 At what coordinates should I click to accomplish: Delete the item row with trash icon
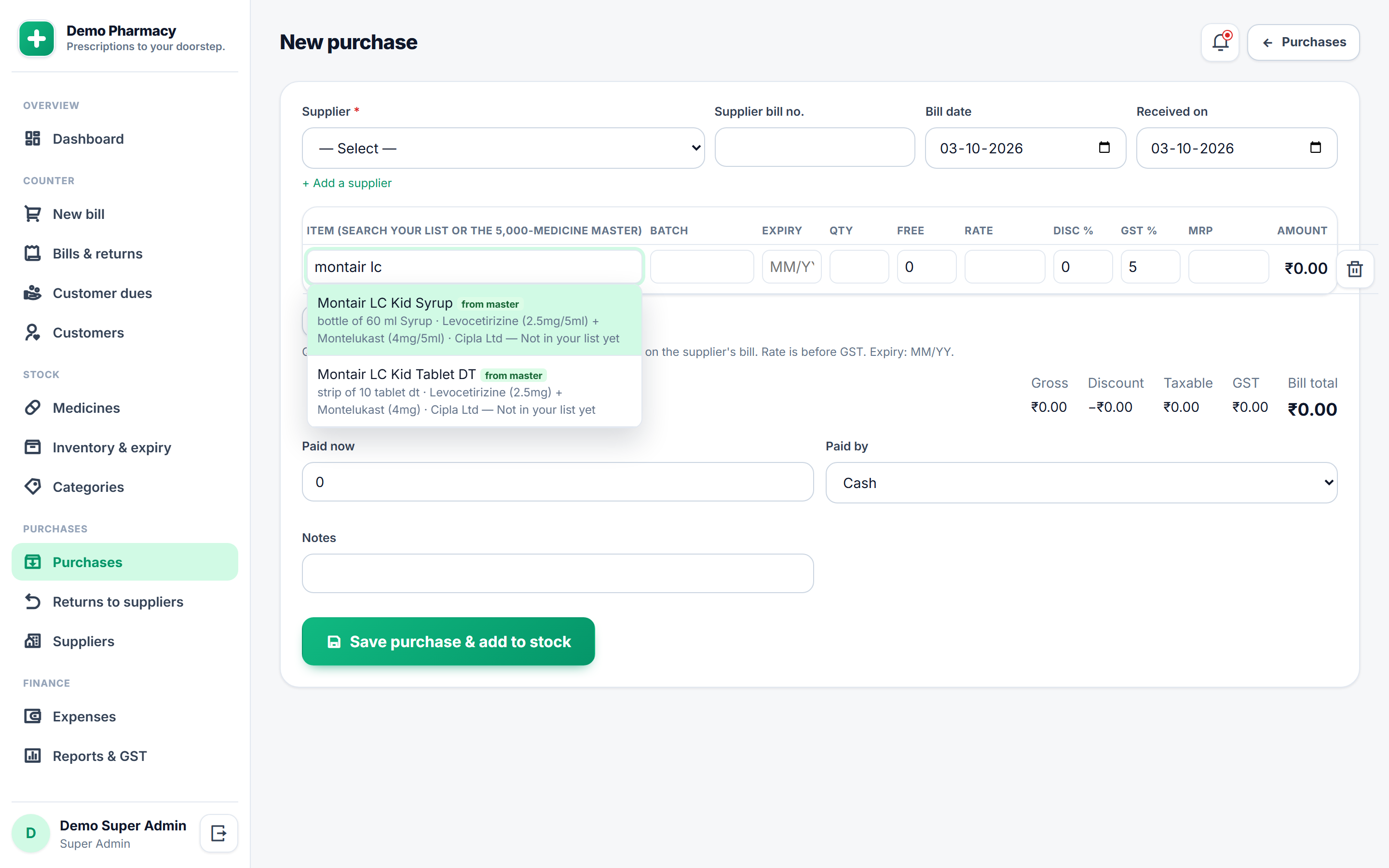click(1355, 268)
